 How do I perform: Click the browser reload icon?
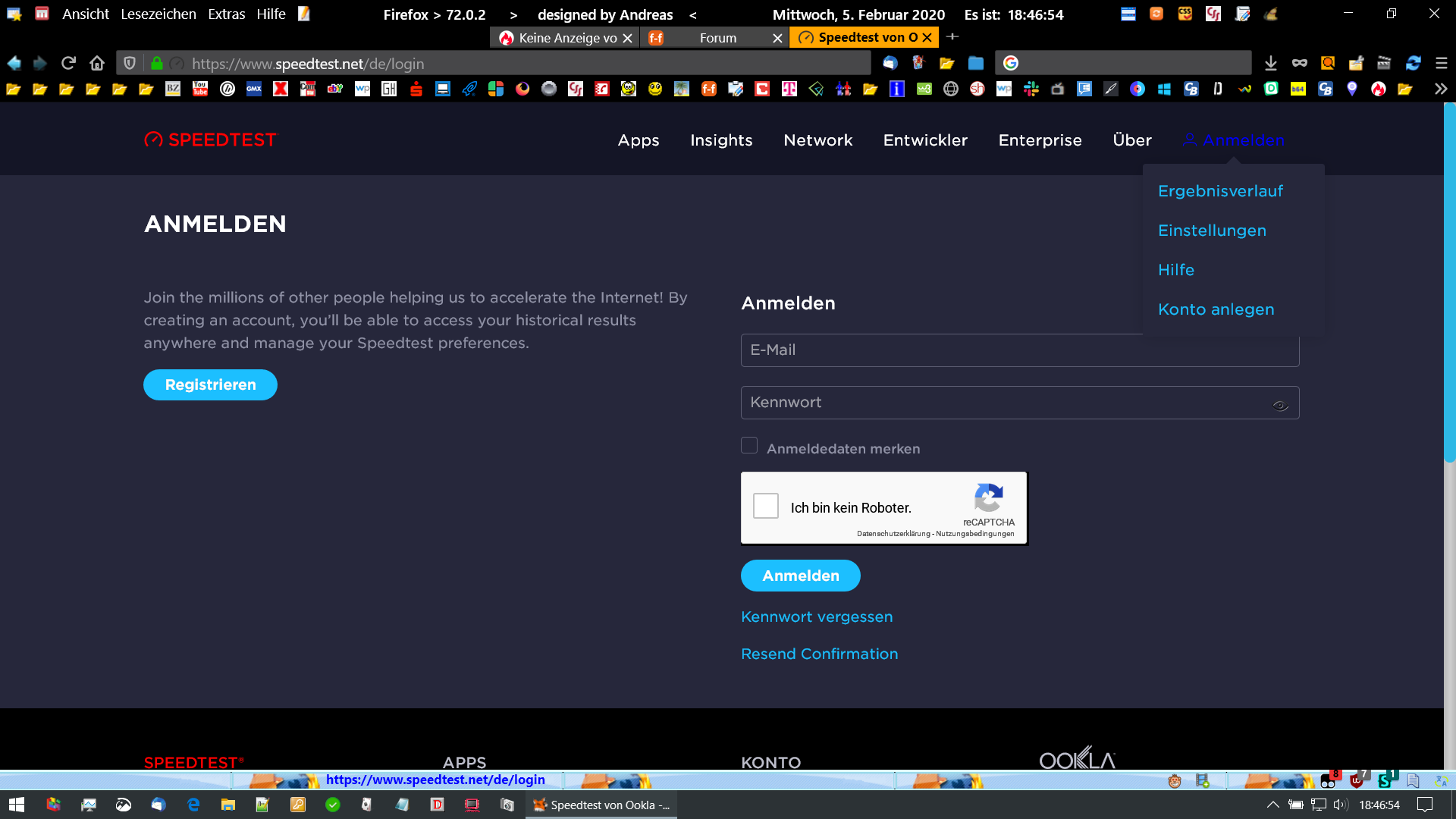[68, 63]
